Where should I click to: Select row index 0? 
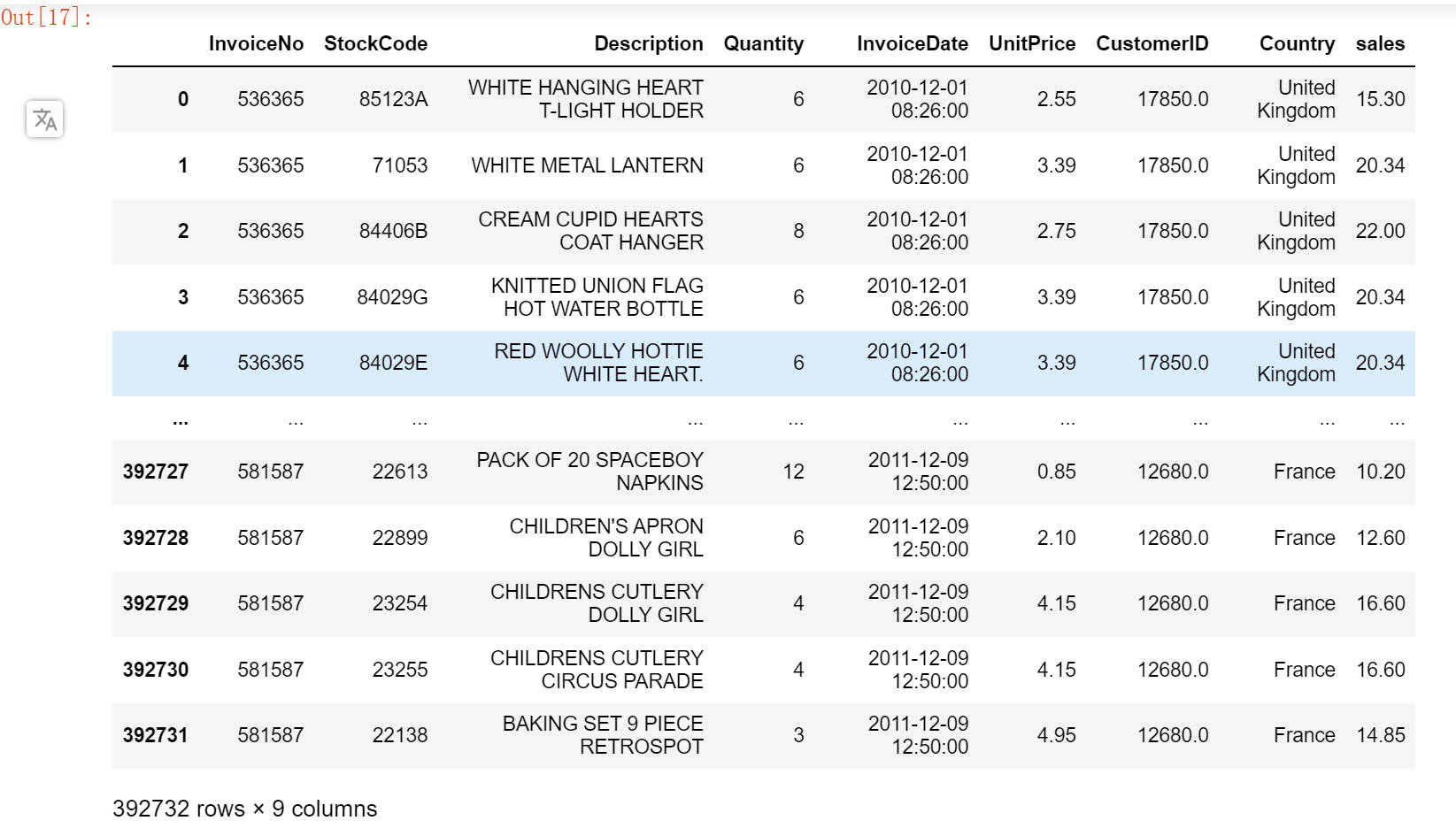(183, 99)
